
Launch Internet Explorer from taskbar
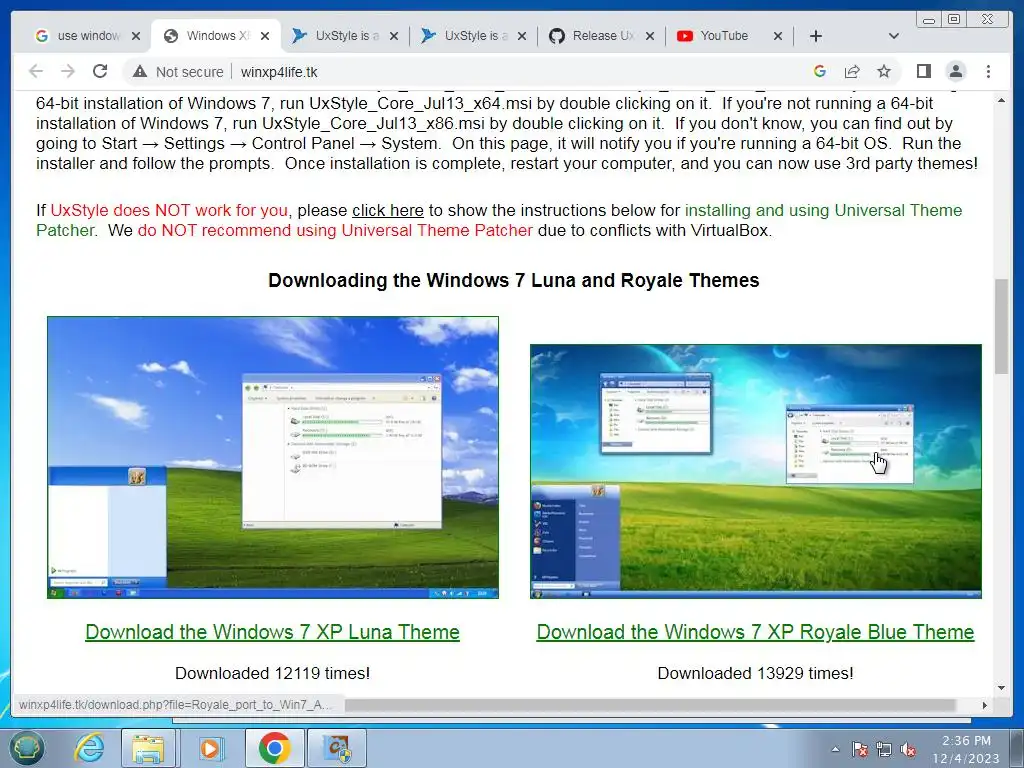pos(89,748)
